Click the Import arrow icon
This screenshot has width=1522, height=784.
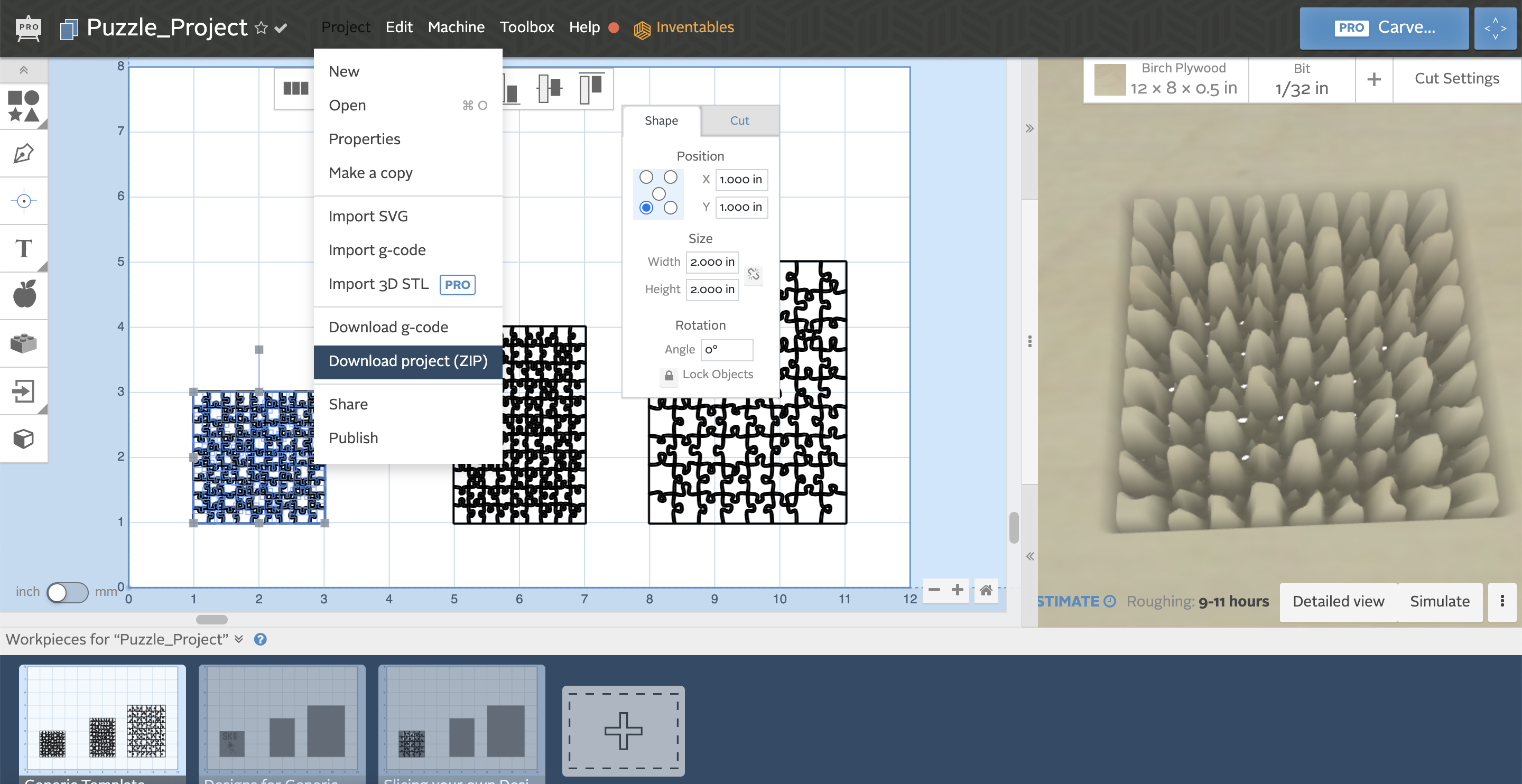(24, 390)
